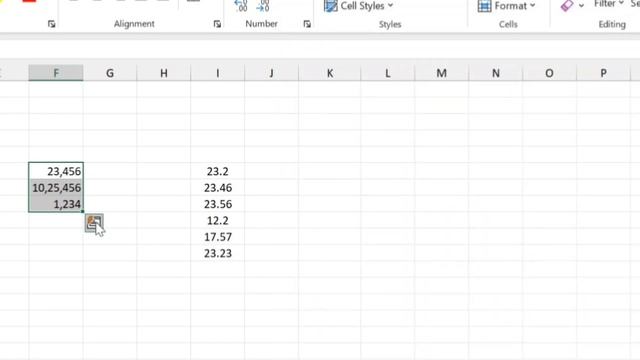This screenshot has width=640, height=360.
Task: Select column F header
Action: coord(56,73)
